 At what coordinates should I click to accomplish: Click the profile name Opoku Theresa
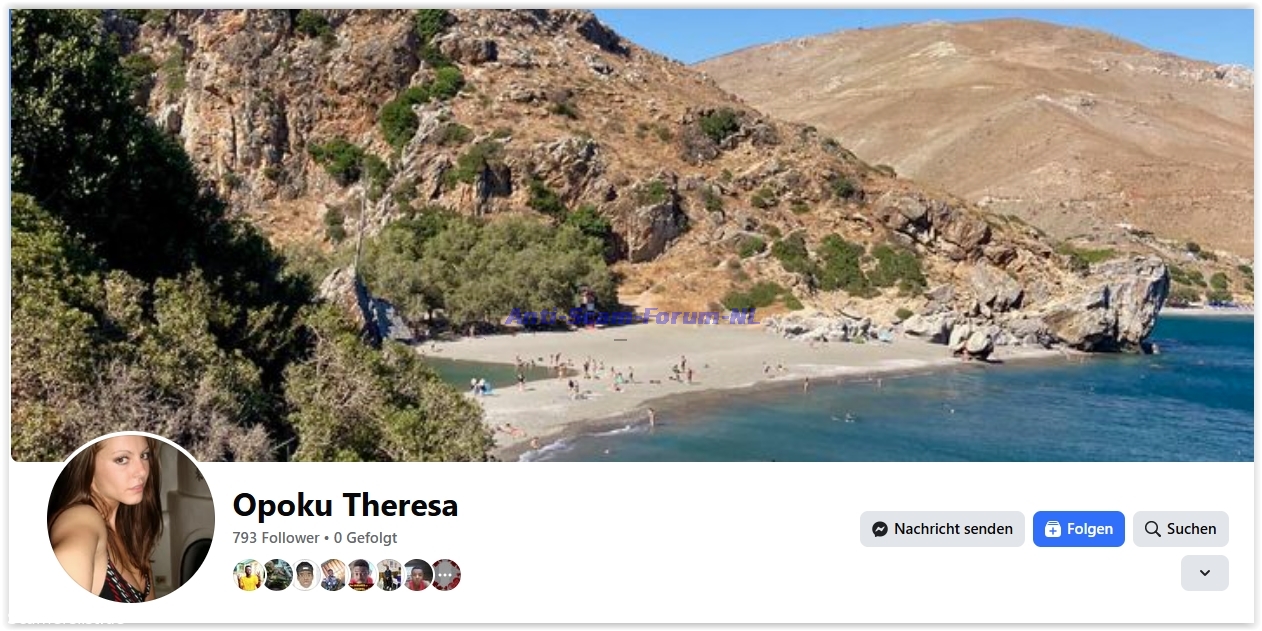pyautogui.click(x=345, y=505)
